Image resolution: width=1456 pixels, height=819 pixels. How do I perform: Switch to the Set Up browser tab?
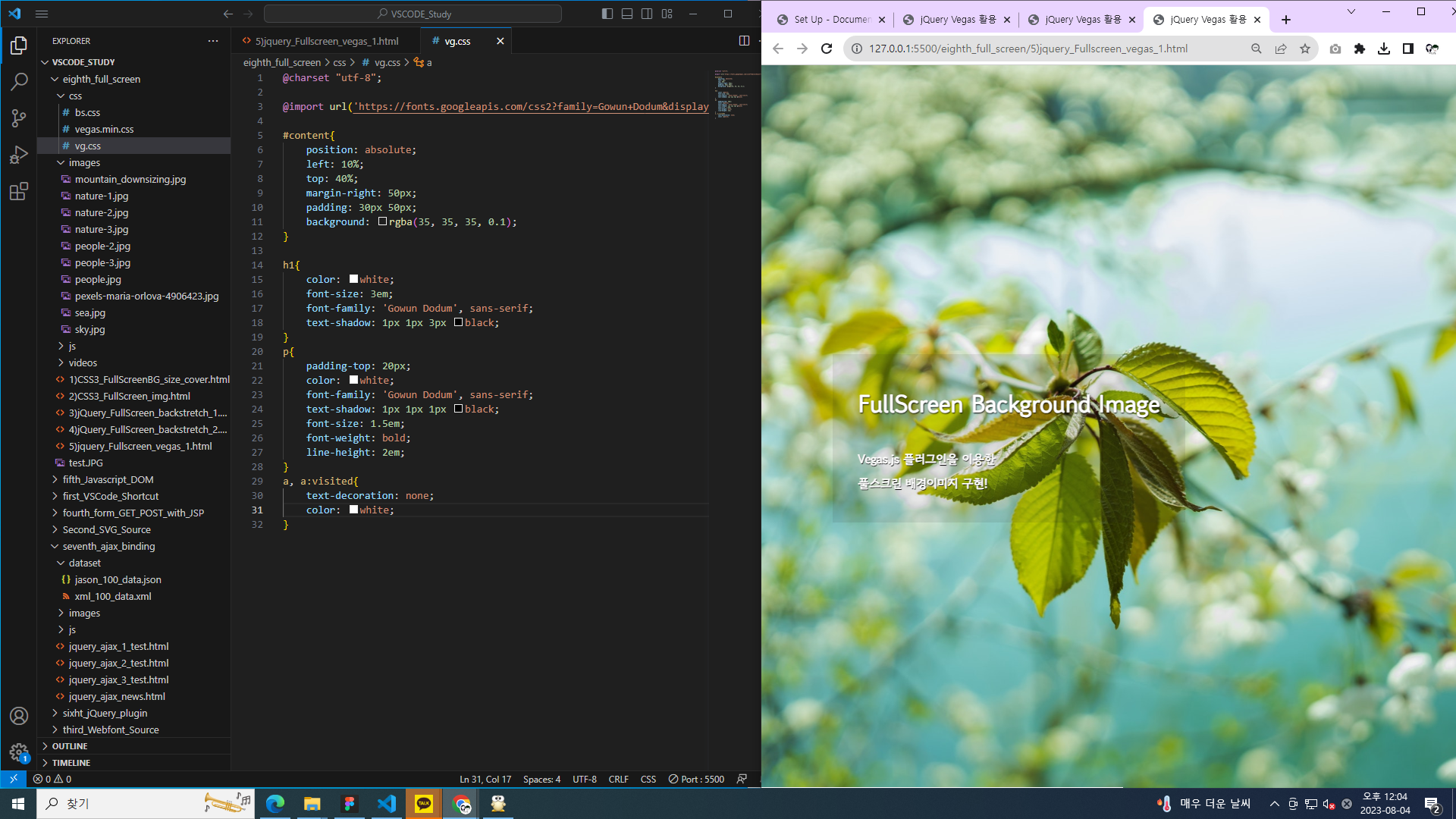pos(831,20)
